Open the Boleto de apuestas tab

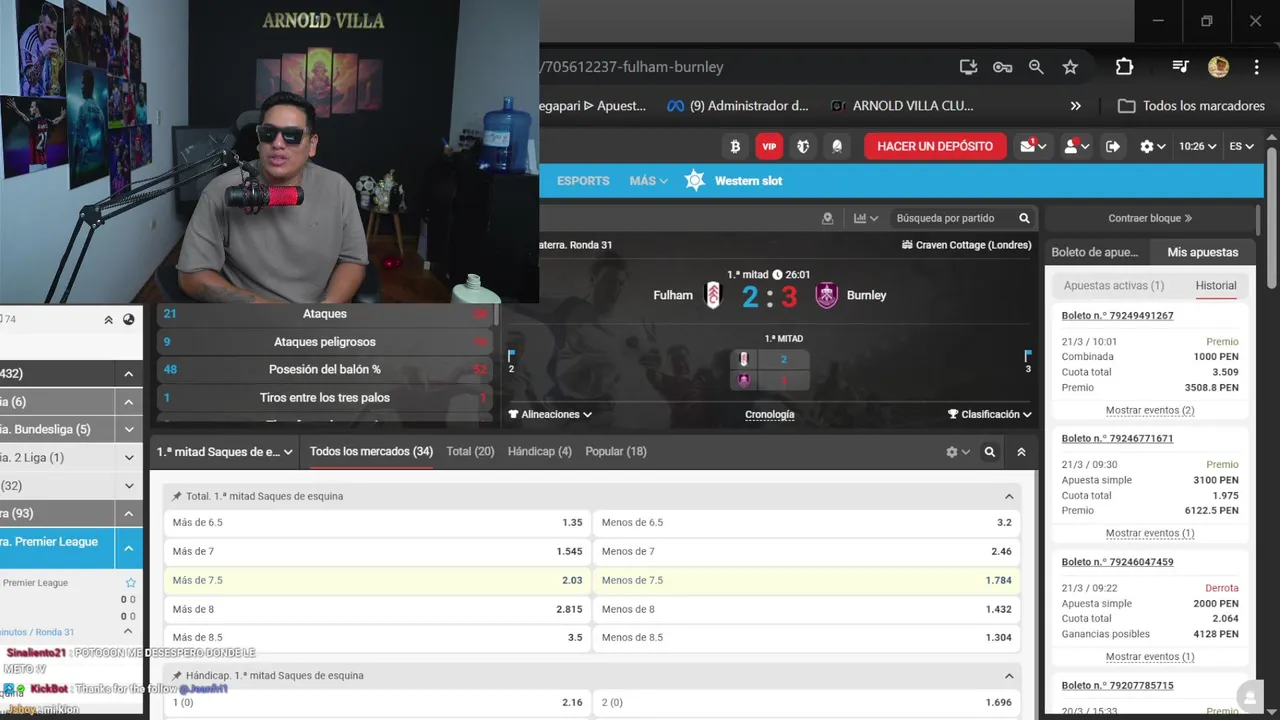[x=1095, y=252]
